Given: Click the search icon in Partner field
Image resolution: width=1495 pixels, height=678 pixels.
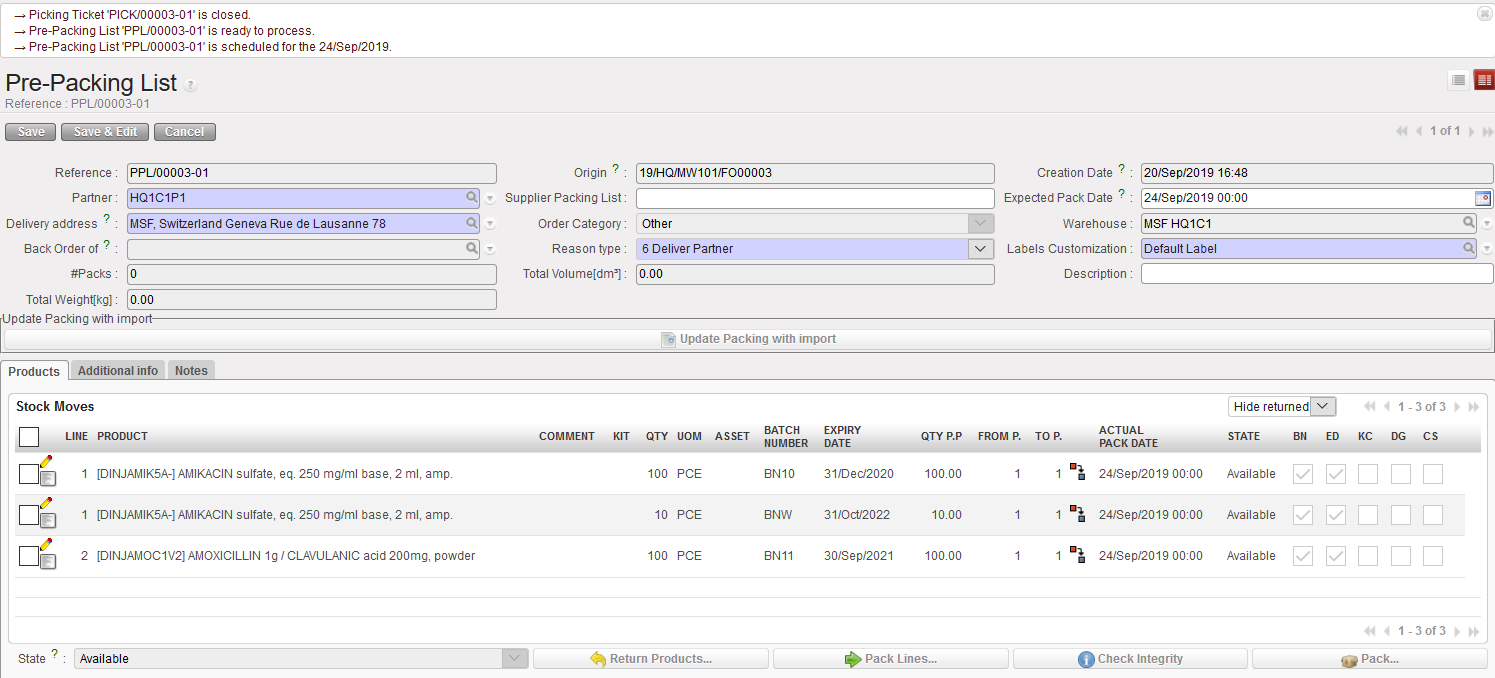Looking at the screenshot, I should pyautogui.click(x=471, y=198).
